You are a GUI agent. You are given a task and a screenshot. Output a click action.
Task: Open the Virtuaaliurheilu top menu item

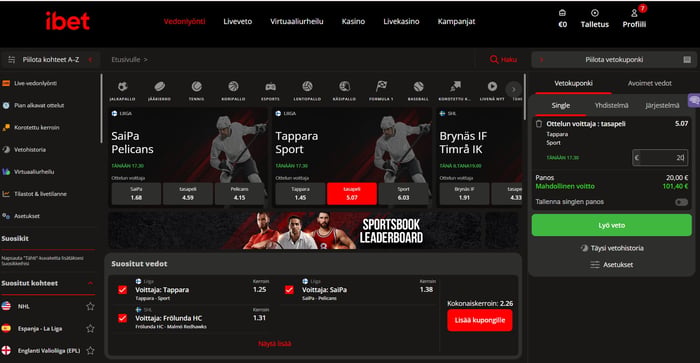click(296, 21)
